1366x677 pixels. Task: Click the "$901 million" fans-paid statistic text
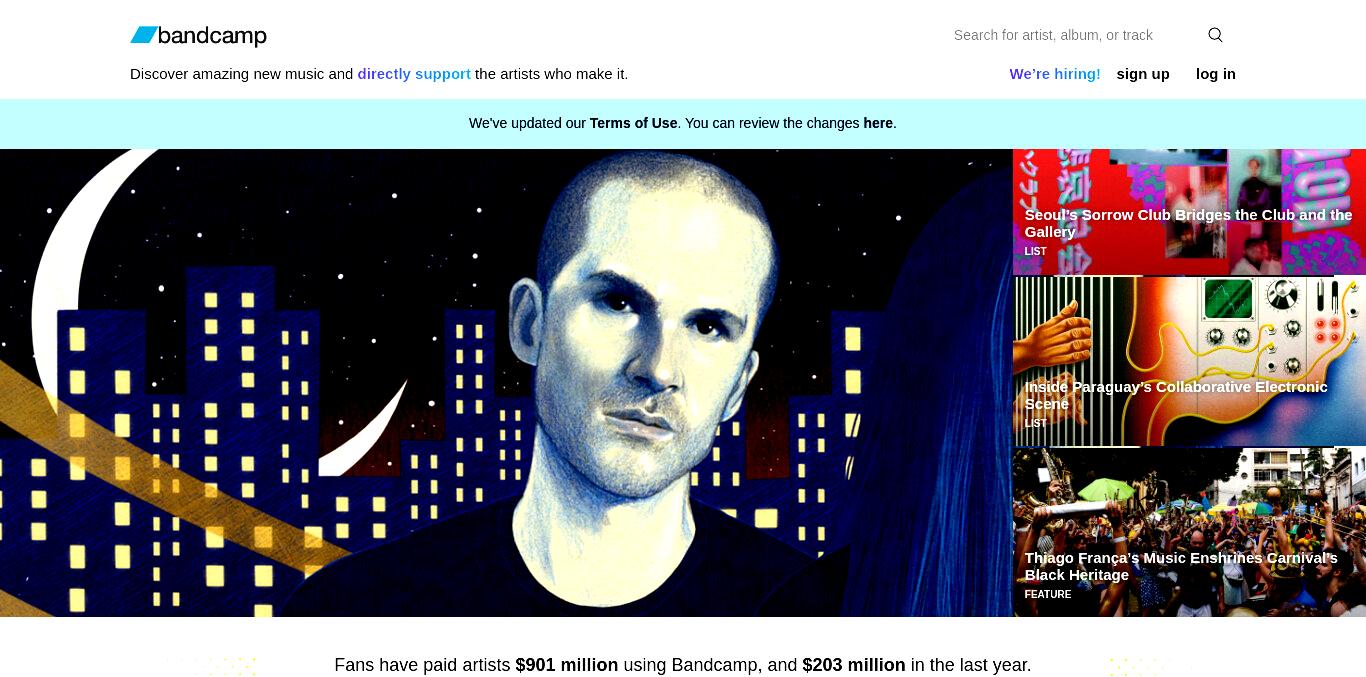click(x=567, y=665)
